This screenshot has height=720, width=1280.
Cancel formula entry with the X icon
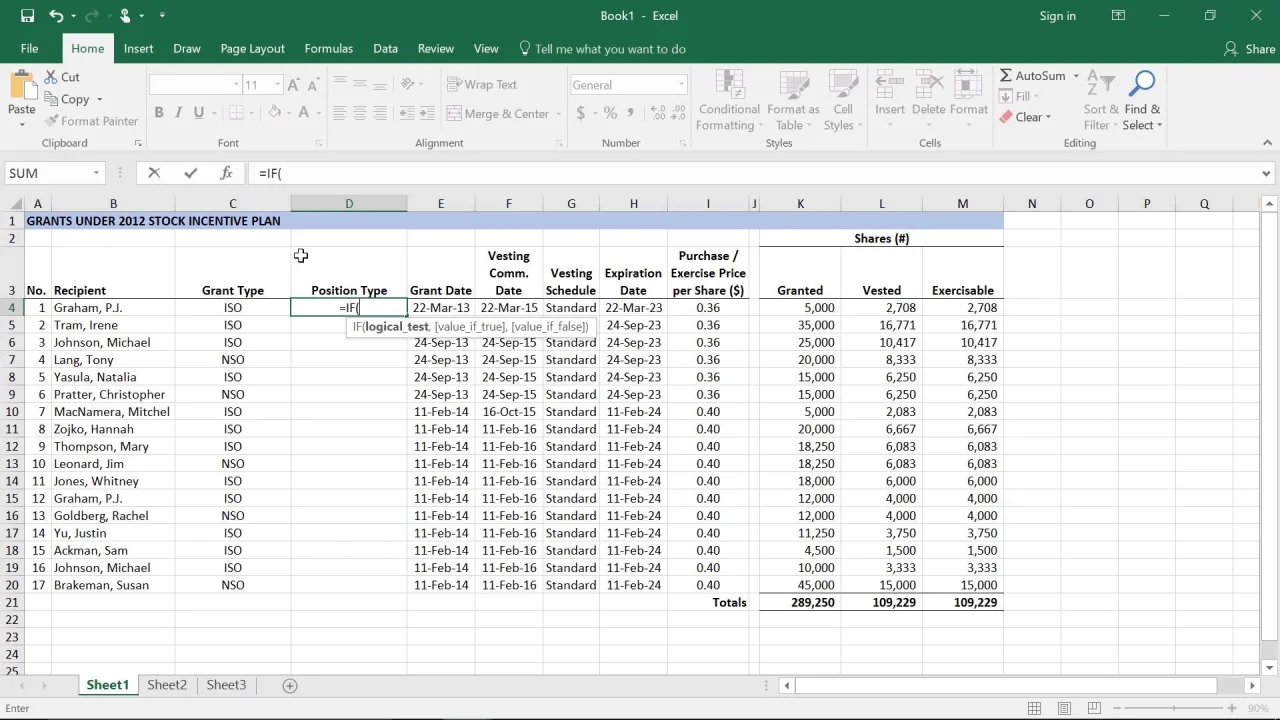pyautogui.click(x=154, y=173)
